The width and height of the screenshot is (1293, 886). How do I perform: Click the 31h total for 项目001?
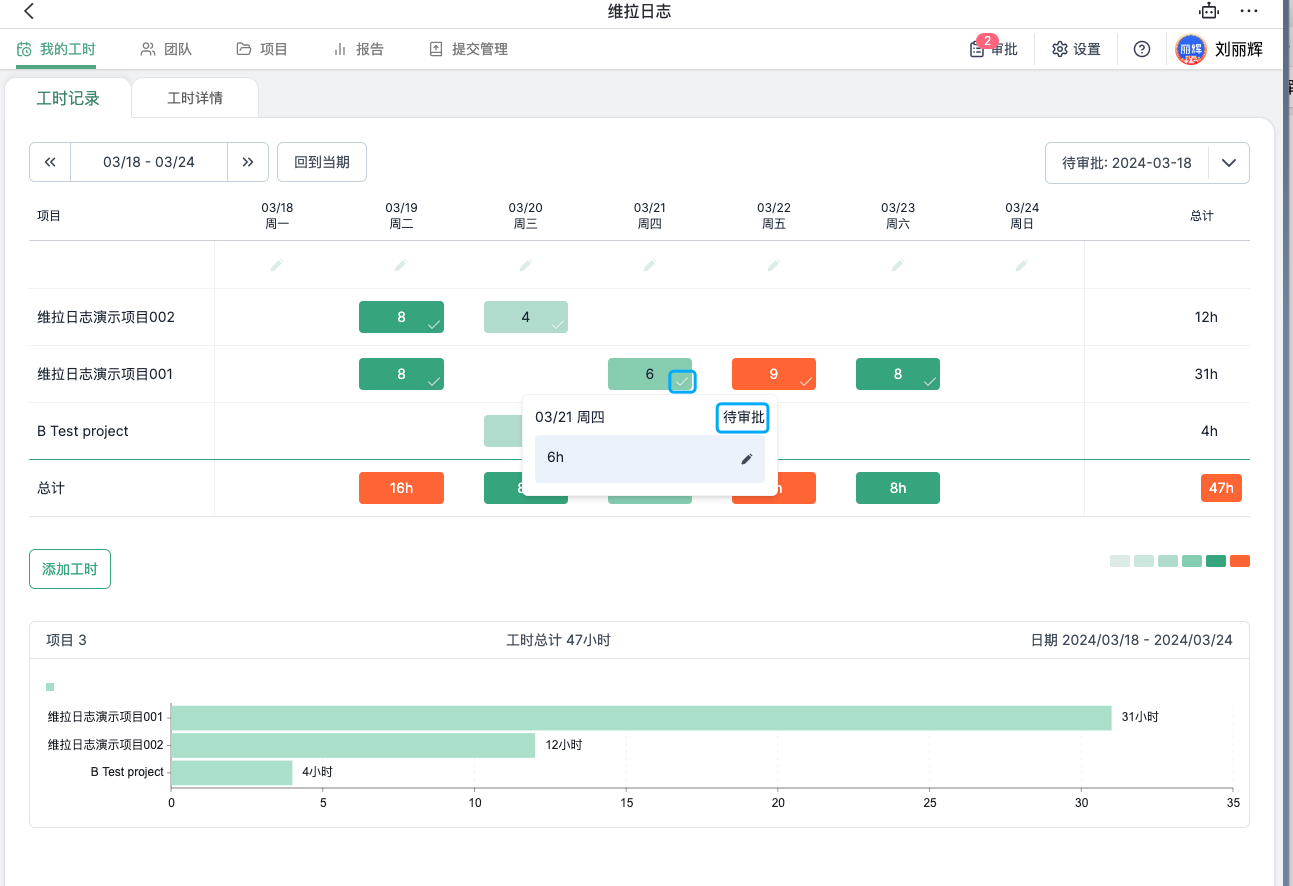1206,374
